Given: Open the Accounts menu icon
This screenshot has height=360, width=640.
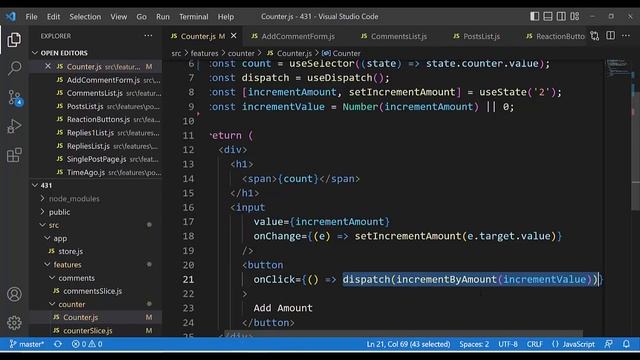Looking at the screenshot, I should tap(14, 294).
